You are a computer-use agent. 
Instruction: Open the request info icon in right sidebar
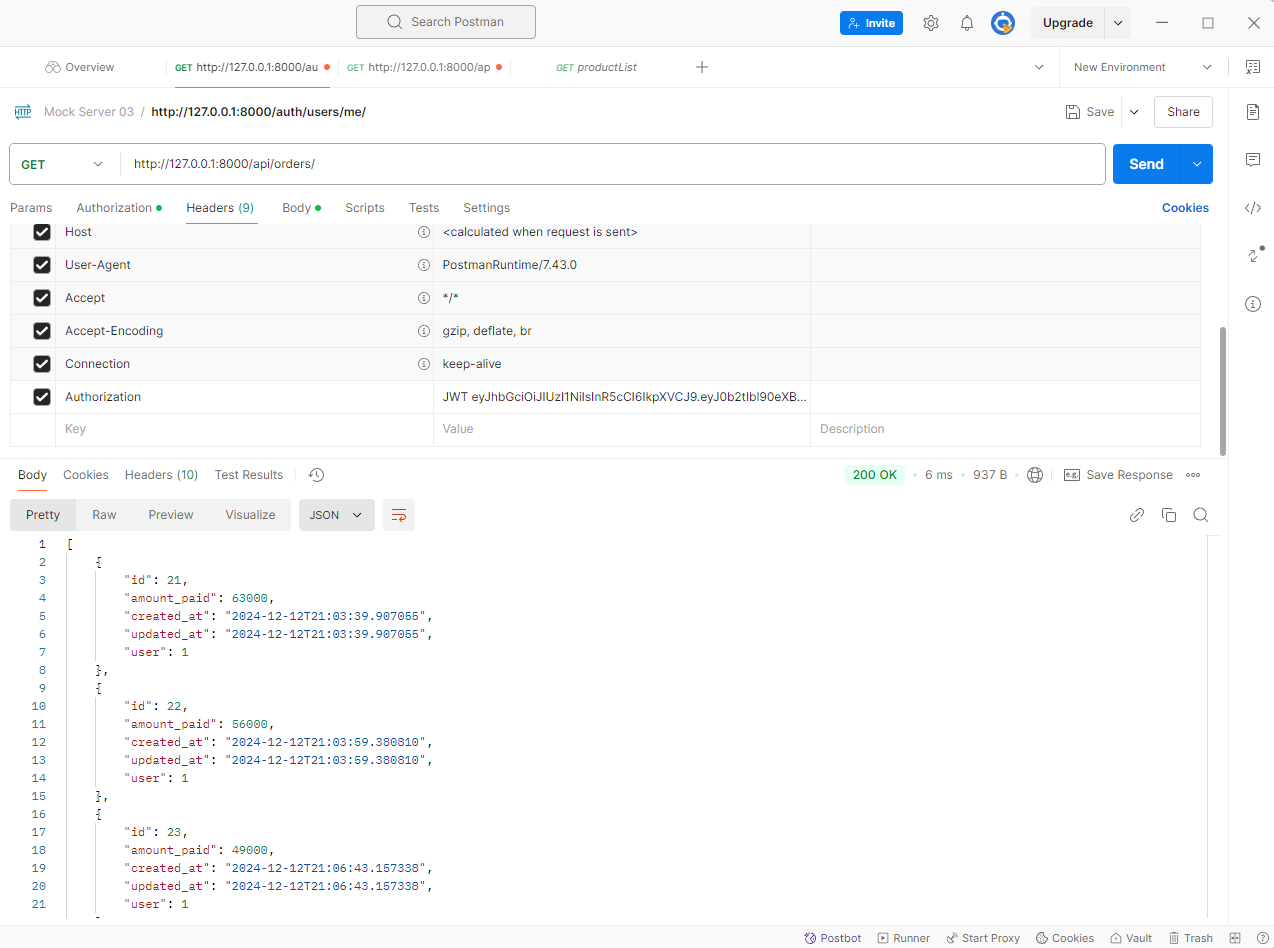tap(1253, 303)
